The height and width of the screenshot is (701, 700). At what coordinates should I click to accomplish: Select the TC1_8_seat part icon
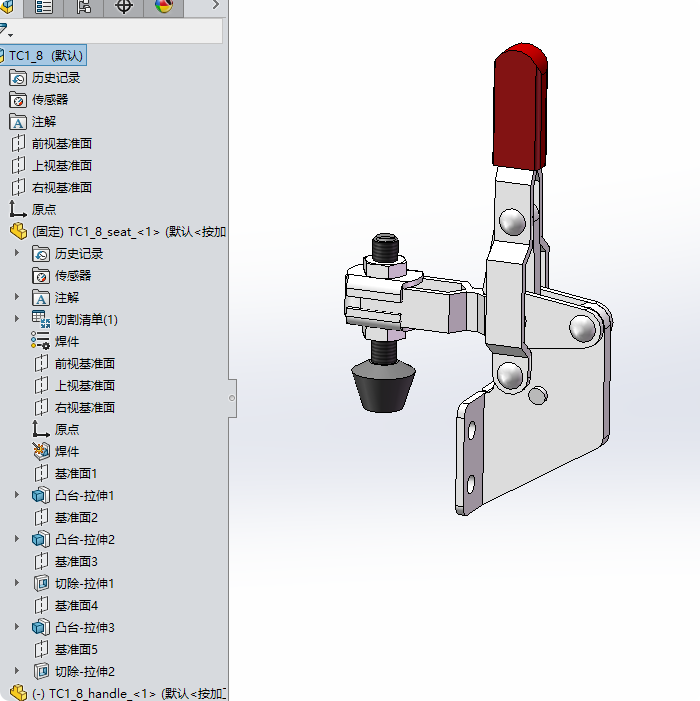[x=18, y=232]
